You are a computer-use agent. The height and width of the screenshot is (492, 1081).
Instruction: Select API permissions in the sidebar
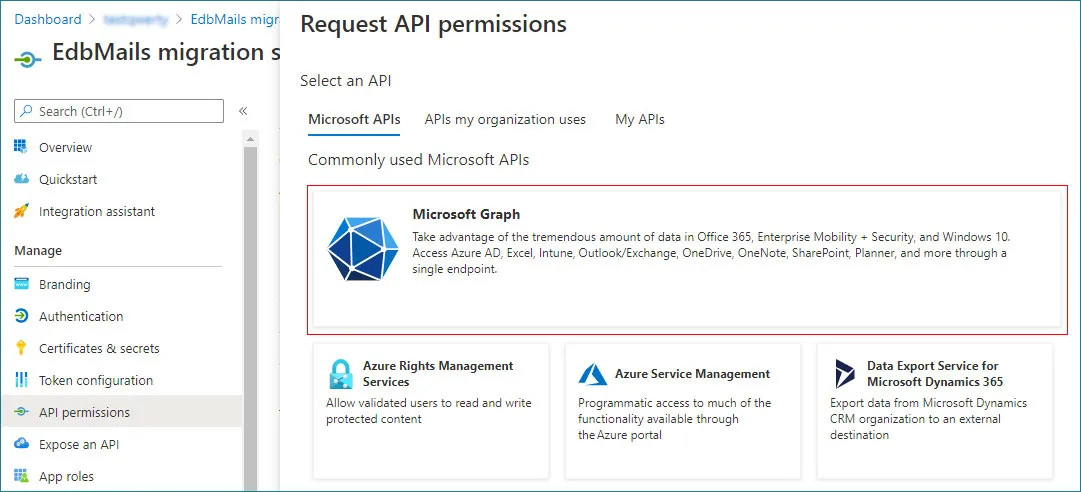click(x=121, y=412)
